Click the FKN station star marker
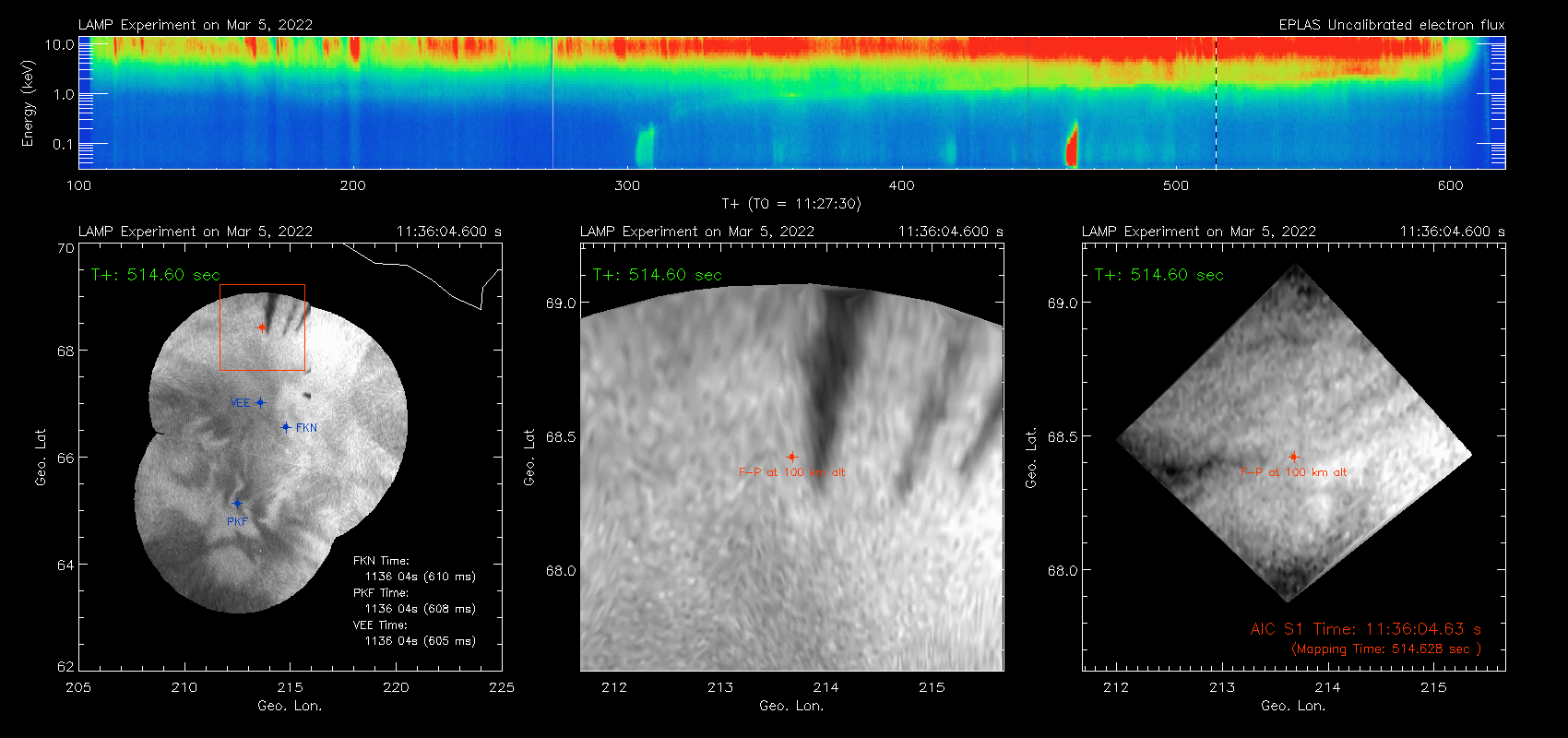The image size is (1568, 738). [286, 427]
